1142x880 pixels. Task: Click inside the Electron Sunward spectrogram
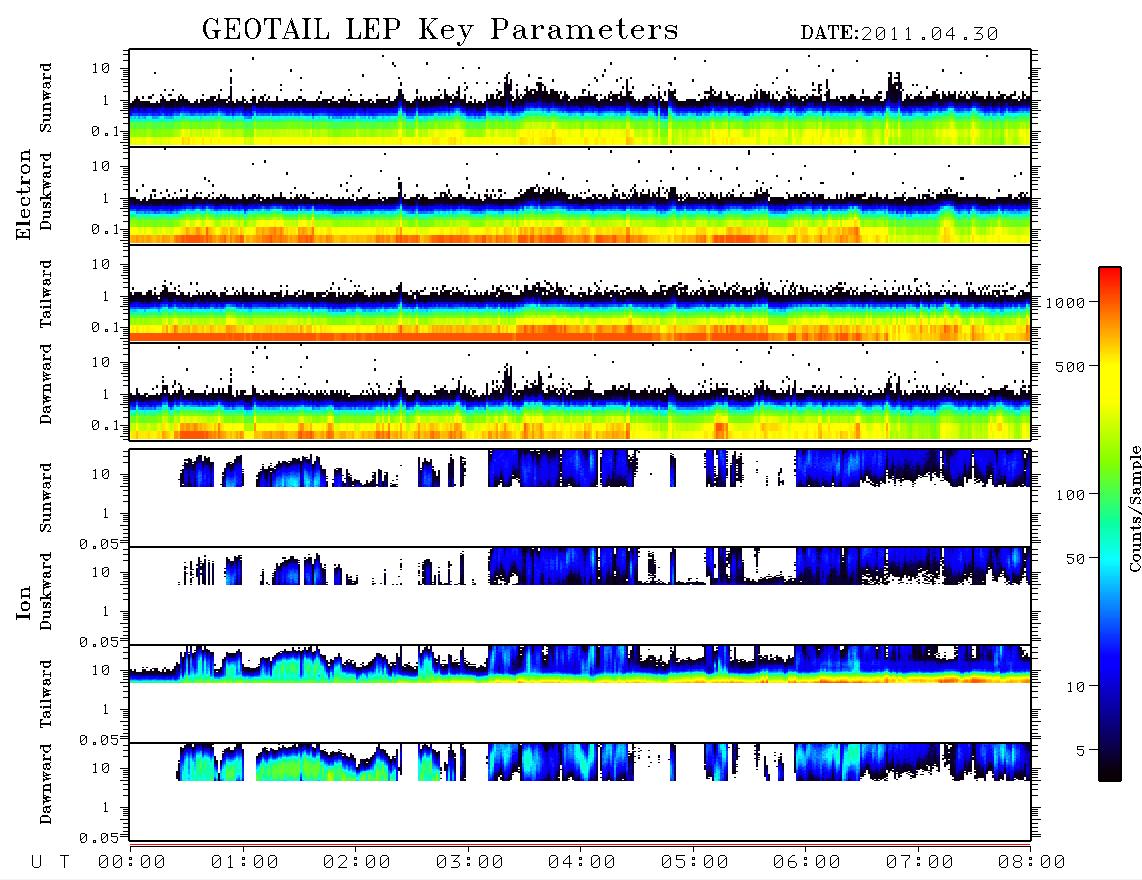tap(580, 98)
